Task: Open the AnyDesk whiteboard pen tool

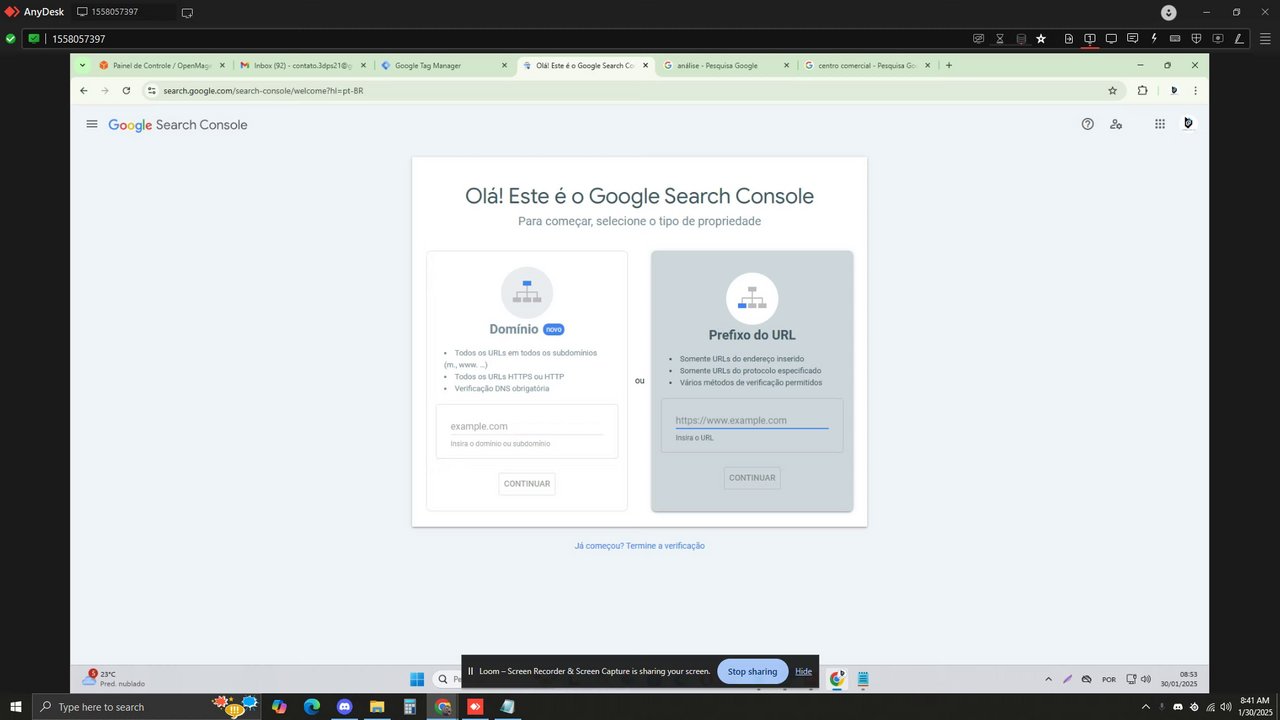Action: 1239,39
